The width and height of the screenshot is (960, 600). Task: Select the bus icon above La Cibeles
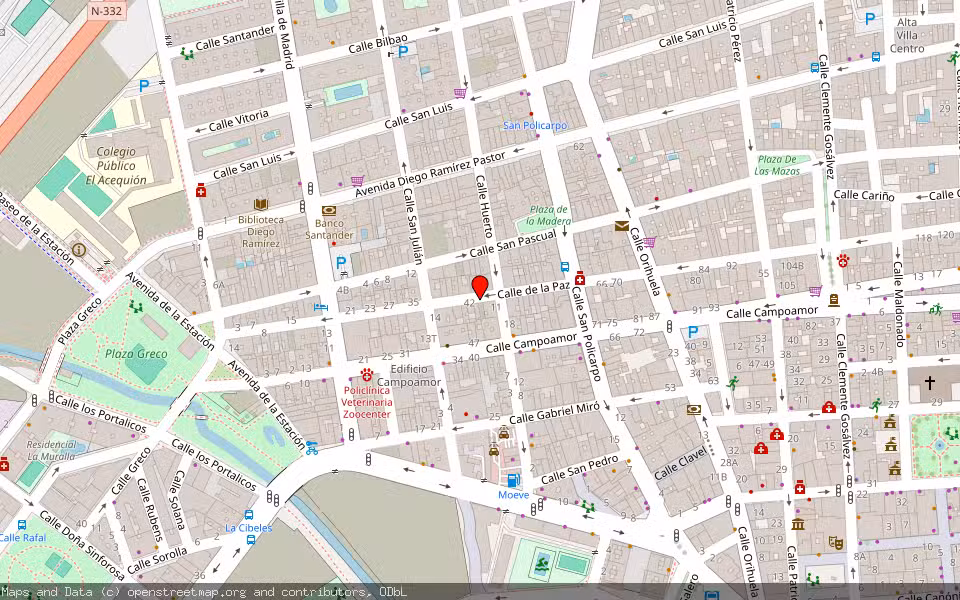pos(249,515)
